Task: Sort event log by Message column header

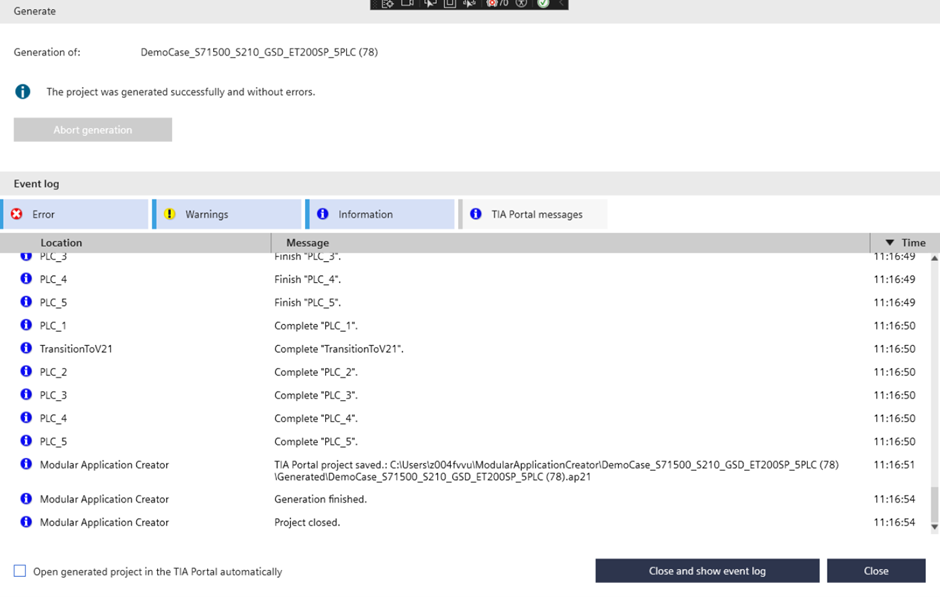Action: (x=307, y=243)
